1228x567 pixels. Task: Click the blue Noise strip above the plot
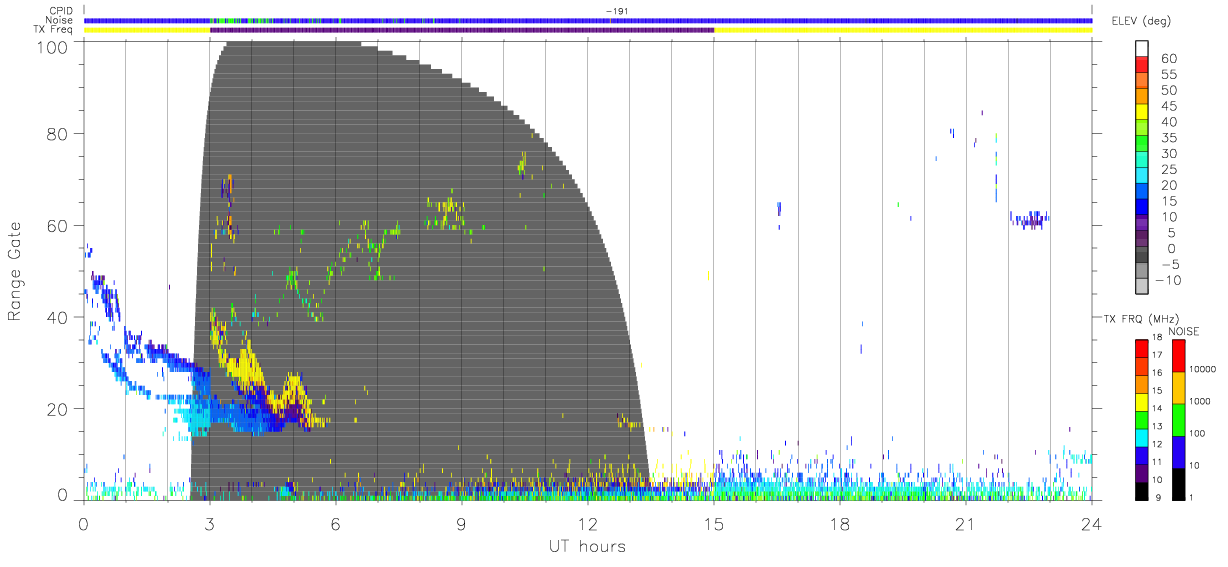588,20
